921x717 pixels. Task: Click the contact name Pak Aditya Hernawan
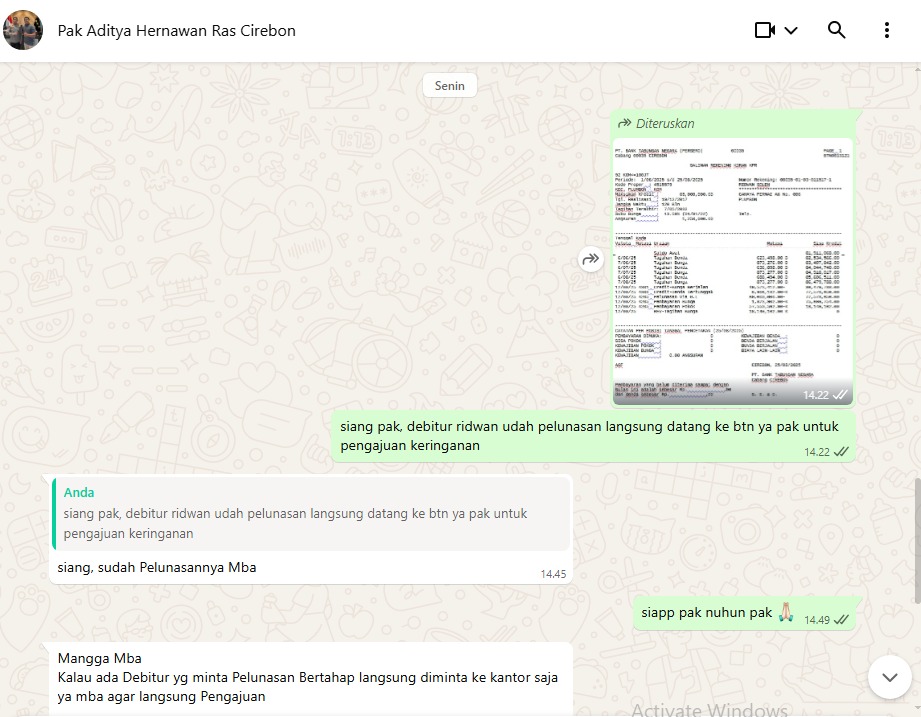(176, 30)
